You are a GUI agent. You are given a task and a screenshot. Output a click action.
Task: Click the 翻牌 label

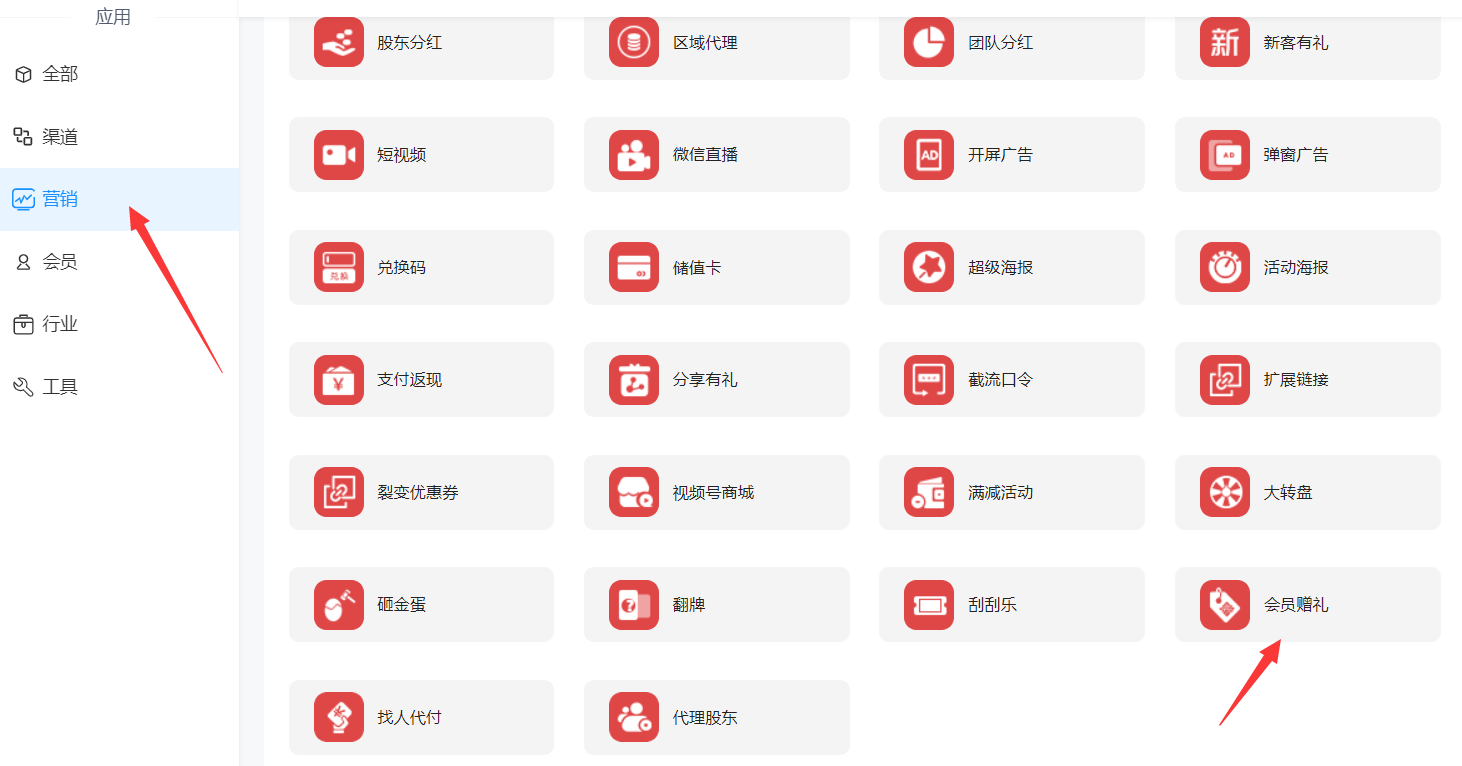pyautogui.click(x=689, y=605)
